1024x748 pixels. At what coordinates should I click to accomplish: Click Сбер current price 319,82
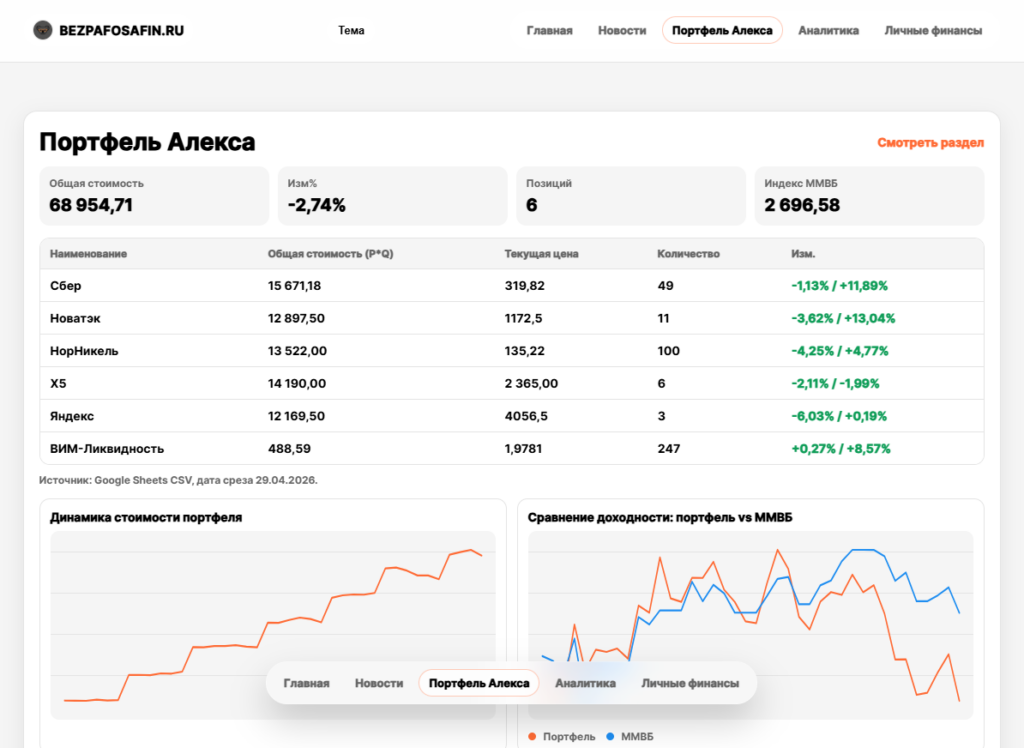(x=524, y=285)
